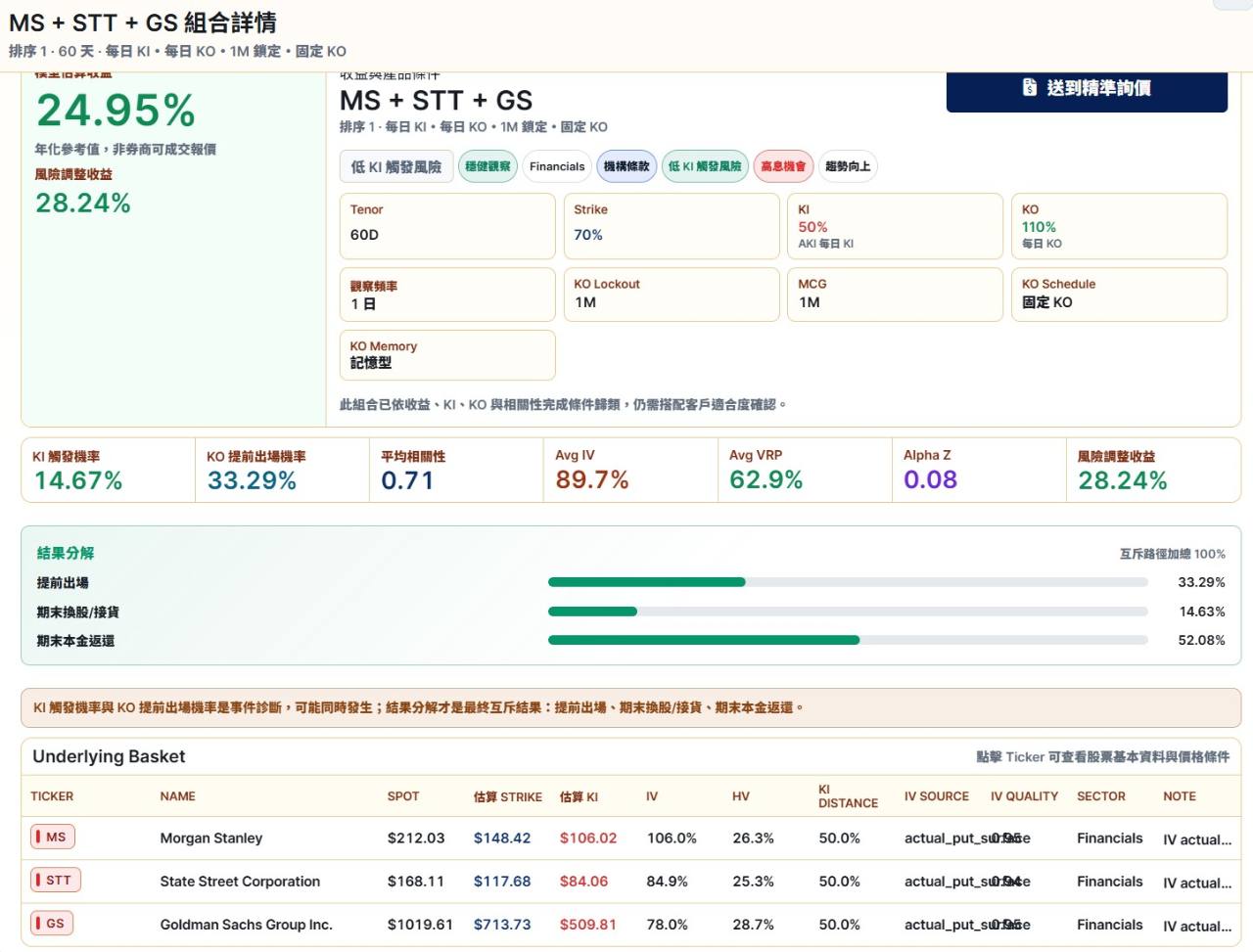
Task: Click the document icon in 送到精準詢價 button
Action: click(1030, 88)
